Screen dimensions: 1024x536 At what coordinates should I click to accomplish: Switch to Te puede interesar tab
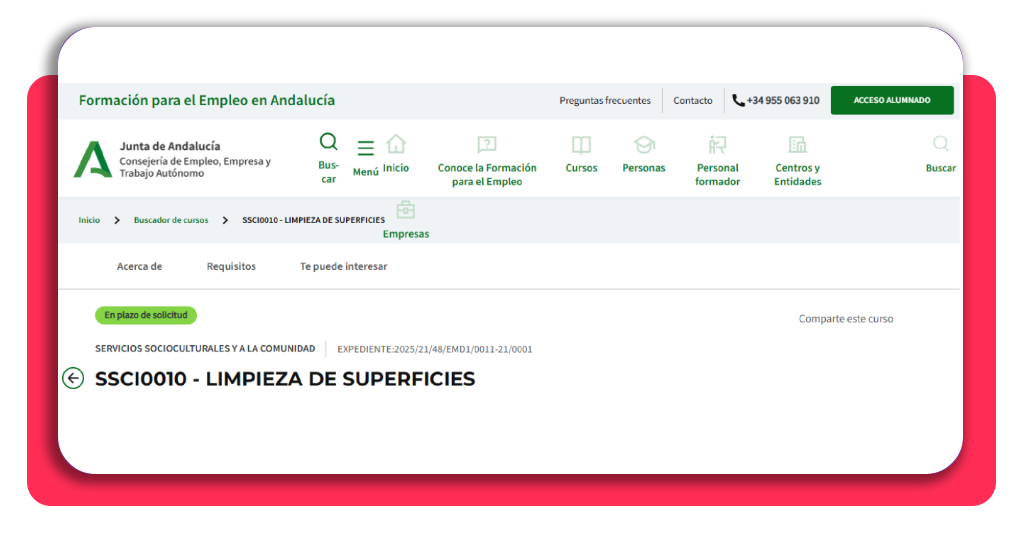344,266
